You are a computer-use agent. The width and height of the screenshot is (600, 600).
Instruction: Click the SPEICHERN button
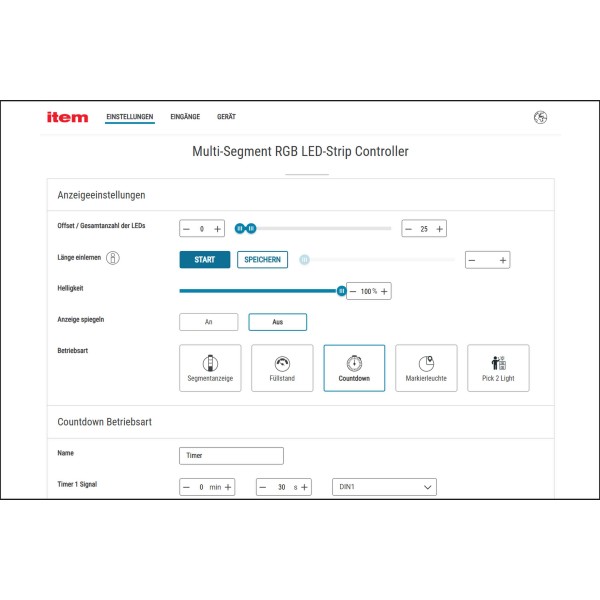[x=262, y=260]
